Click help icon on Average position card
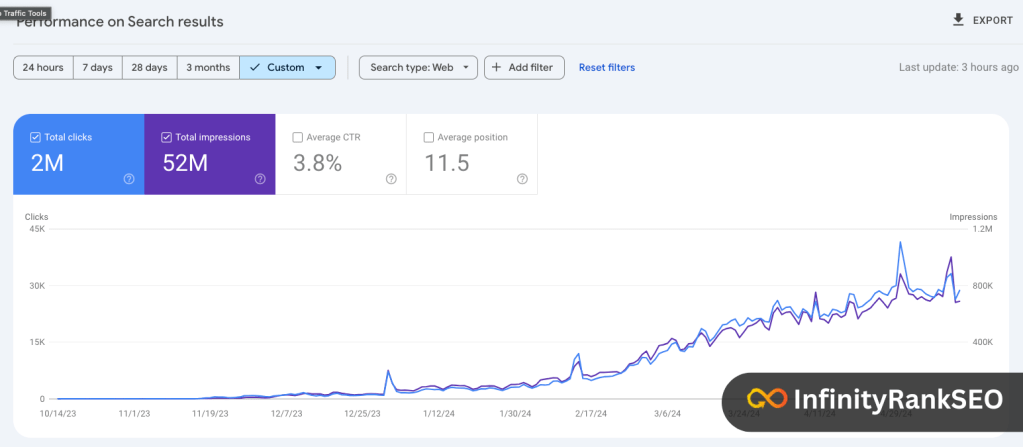 point(522,179)
